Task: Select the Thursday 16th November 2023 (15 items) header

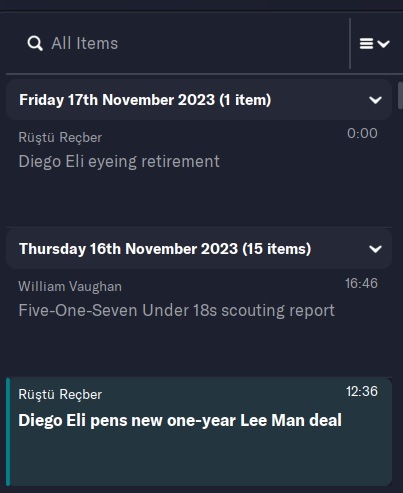Action: click(199, 249)
